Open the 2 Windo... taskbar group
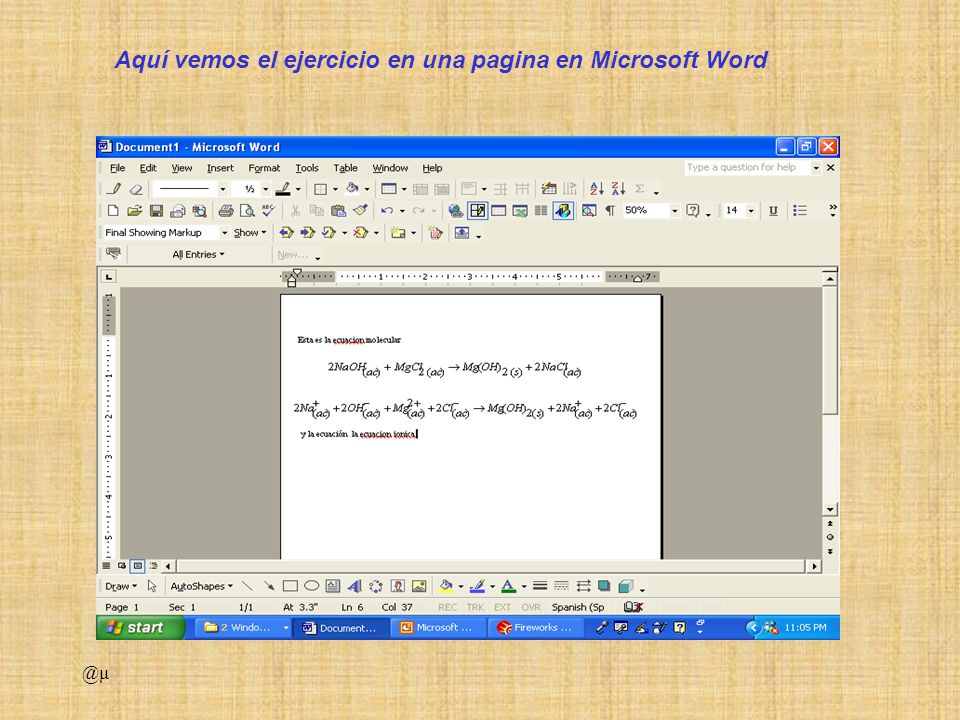Screen dimensions: 960x720 point(243,628)
